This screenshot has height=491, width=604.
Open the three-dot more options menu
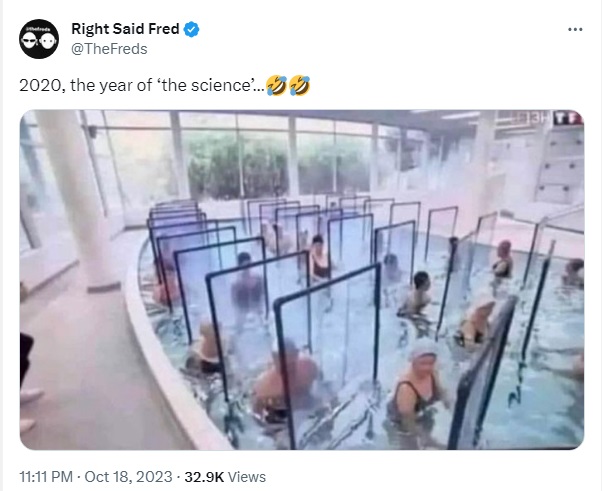575,29
